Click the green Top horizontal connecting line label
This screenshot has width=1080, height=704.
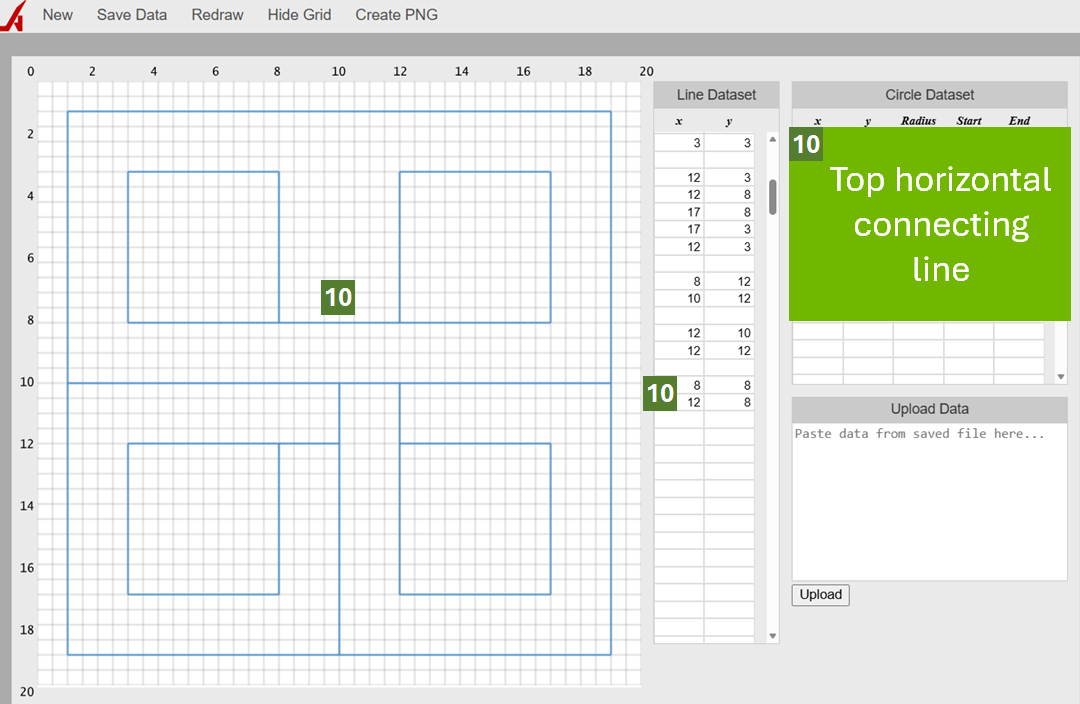pyautogui.click(x=941, y=224)
